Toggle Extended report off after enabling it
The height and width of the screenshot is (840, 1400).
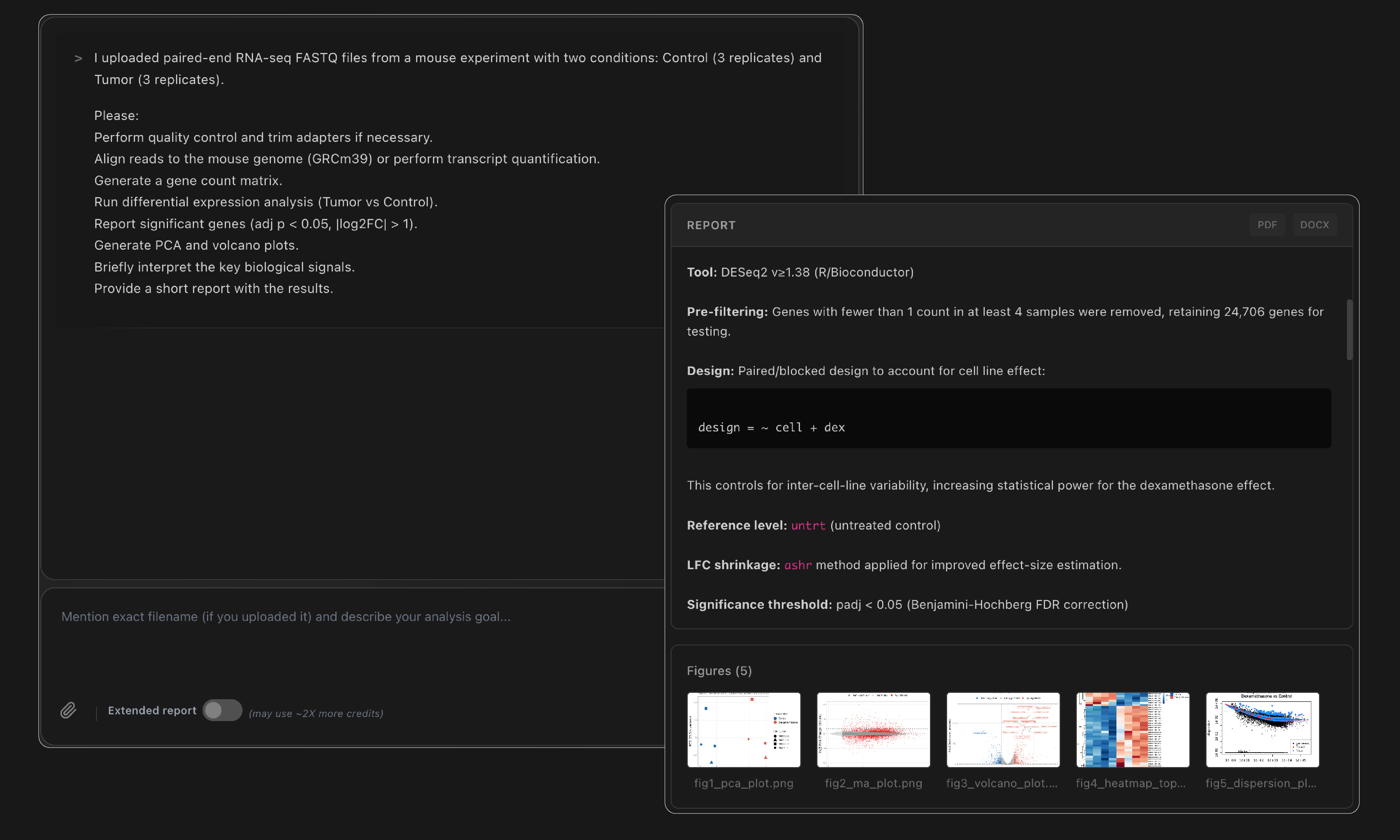pos(222,710)
